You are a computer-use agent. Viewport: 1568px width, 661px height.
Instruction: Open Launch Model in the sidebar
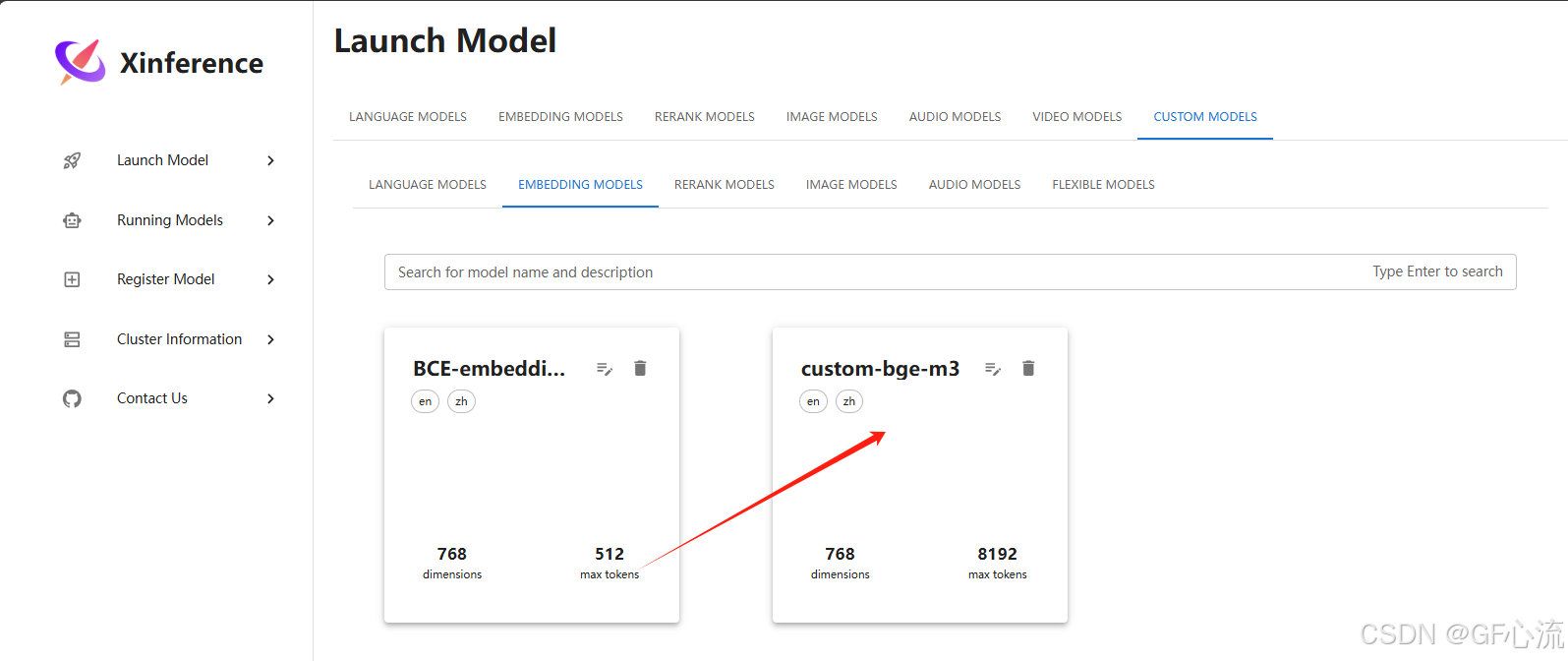click(162, 160)
